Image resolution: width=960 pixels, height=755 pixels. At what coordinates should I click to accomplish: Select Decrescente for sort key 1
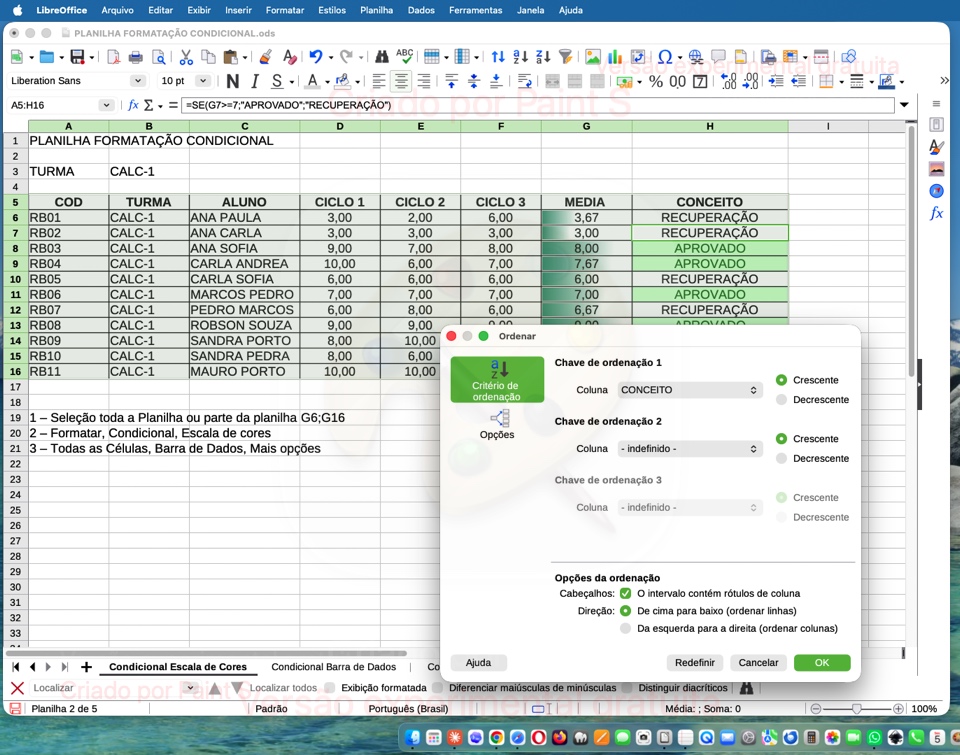(x=781, y=400)
